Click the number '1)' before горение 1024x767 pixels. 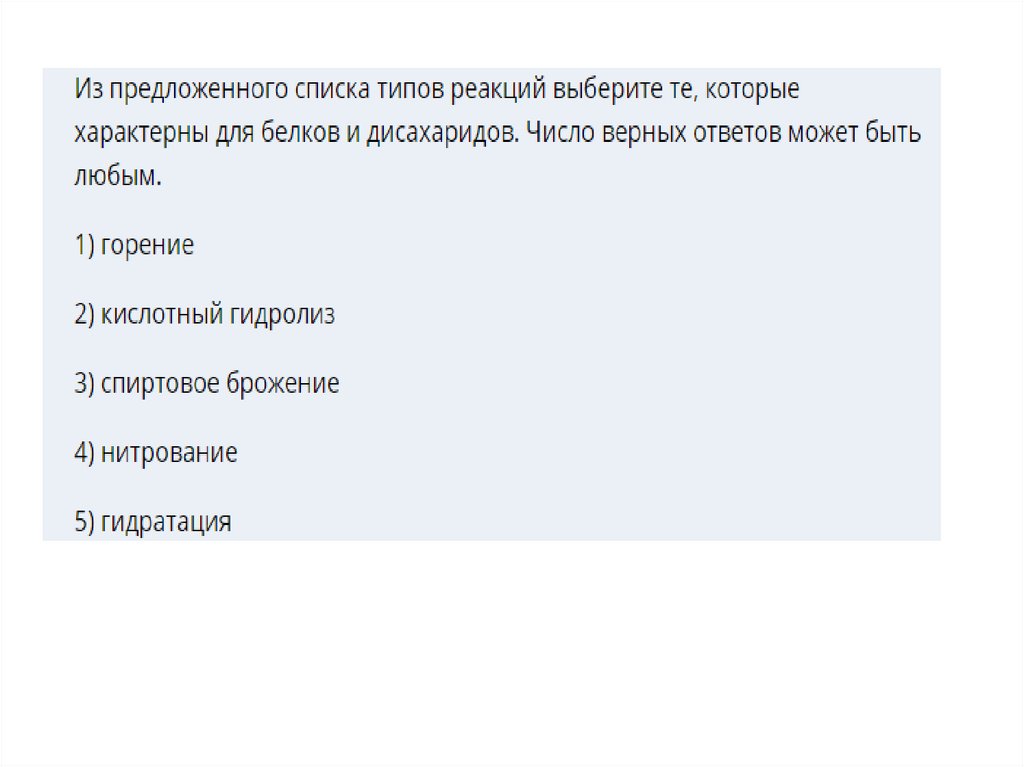click(x=84, y=246)
